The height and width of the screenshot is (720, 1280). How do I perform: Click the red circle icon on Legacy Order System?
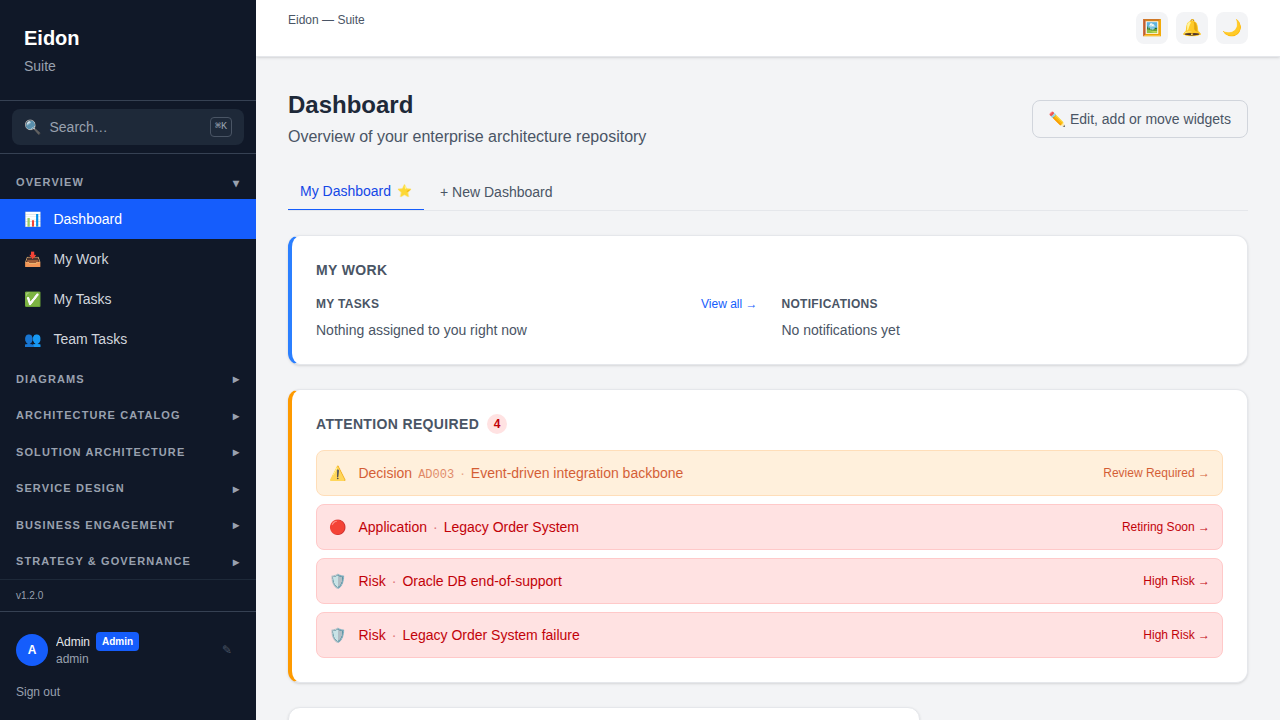(338, 527)
